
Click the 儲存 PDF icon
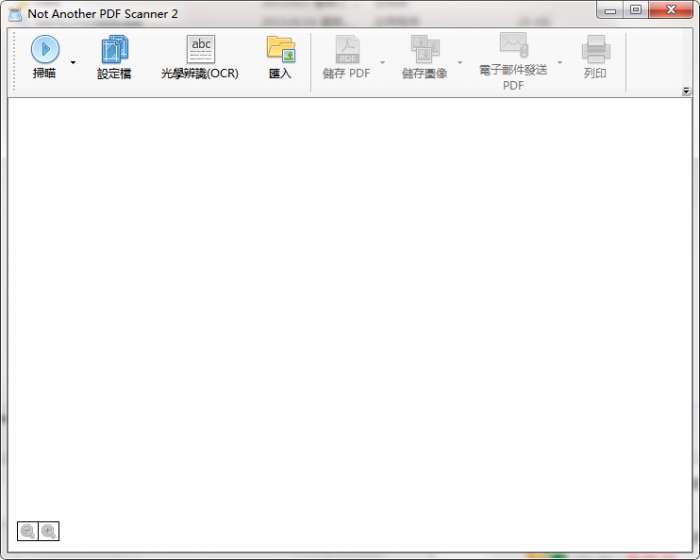347,49
